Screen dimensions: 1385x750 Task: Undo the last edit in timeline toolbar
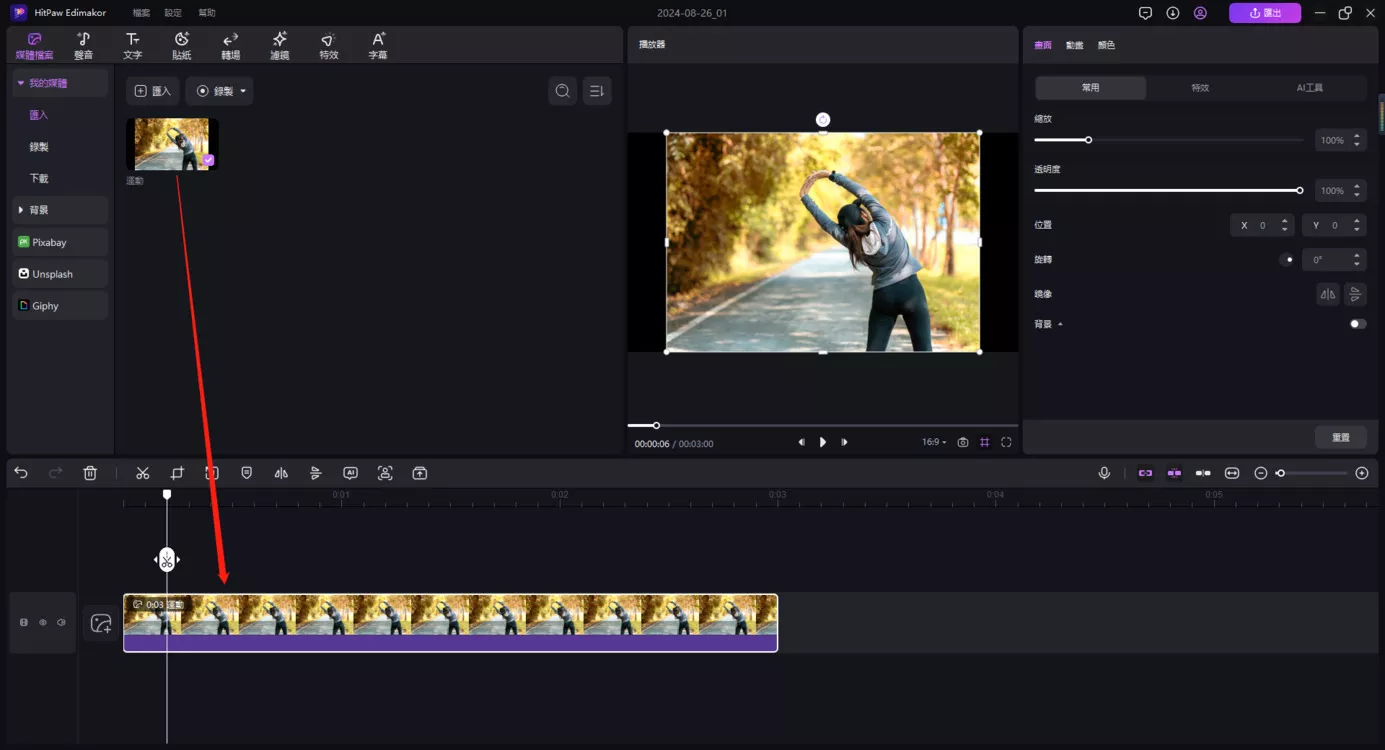tap(21, 473)
